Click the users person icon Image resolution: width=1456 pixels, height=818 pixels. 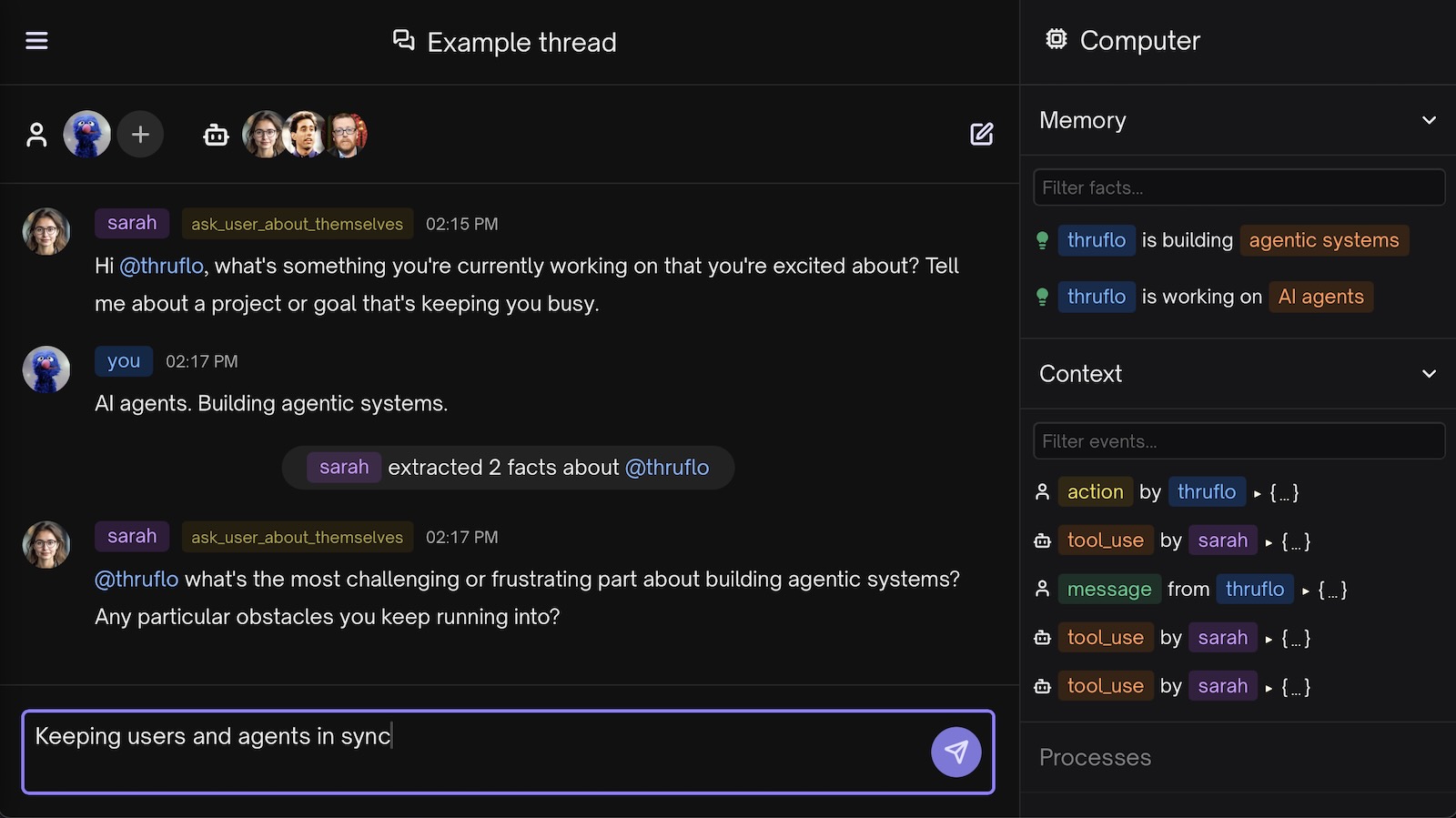tap(36, 135)
